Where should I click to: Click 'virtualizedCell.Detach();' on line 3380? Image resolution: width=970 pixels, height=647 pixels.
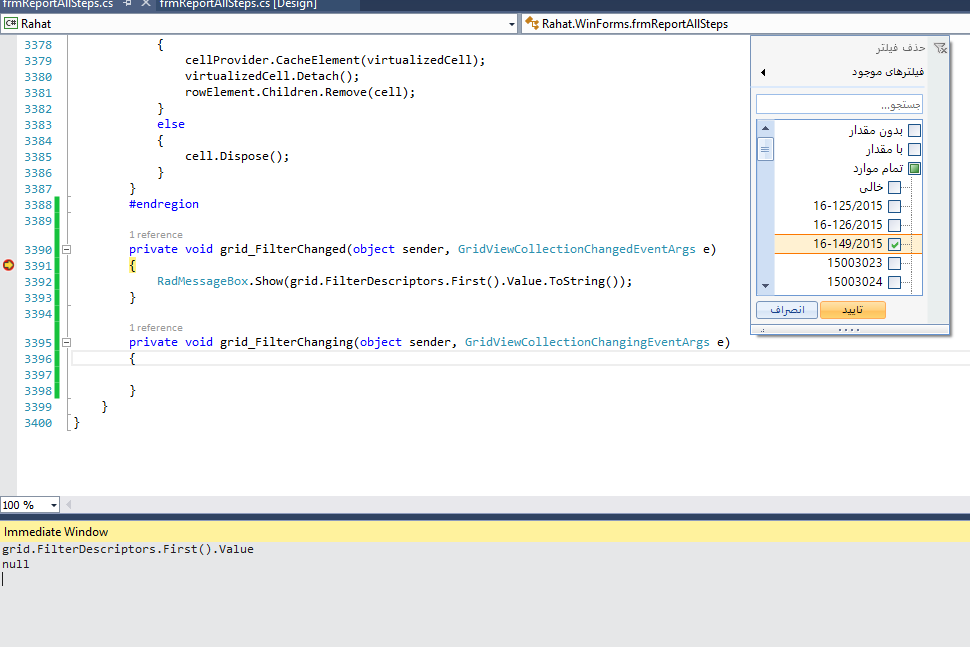[x=272, y=76]
